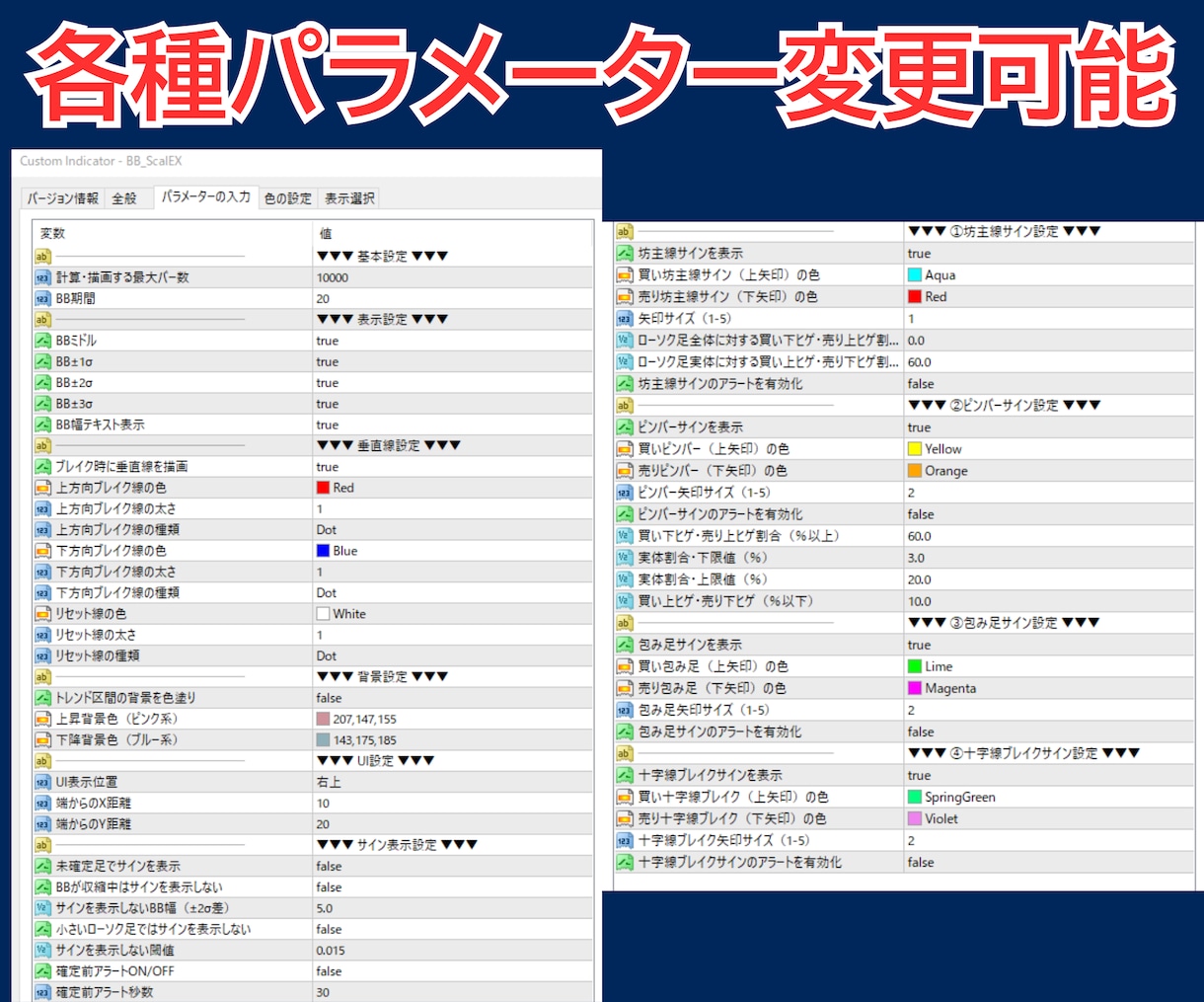Click the bool icon beside BB±3σ

pos(42,404)
